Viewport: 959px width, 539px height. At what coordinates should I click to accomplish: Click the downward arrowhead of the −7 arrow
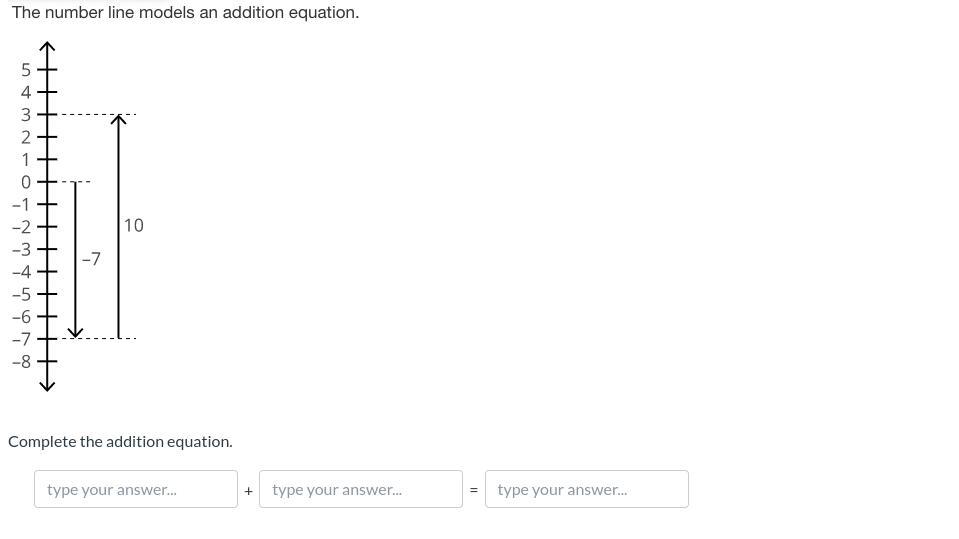click(75, 332)
